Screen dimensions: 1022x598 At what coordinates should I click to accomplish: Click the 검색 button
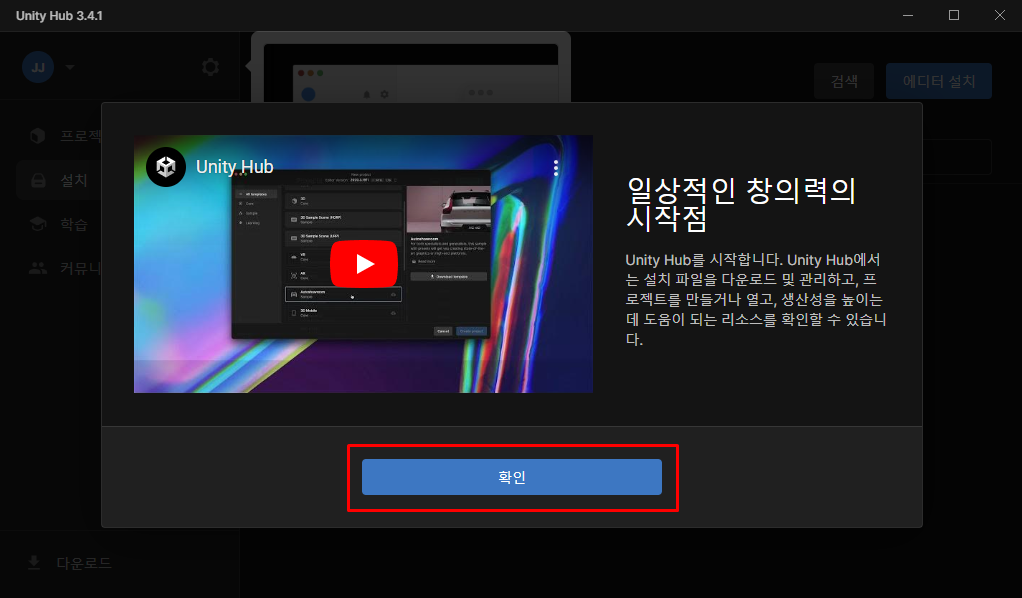pyautogui.click(x=844, y=81)
